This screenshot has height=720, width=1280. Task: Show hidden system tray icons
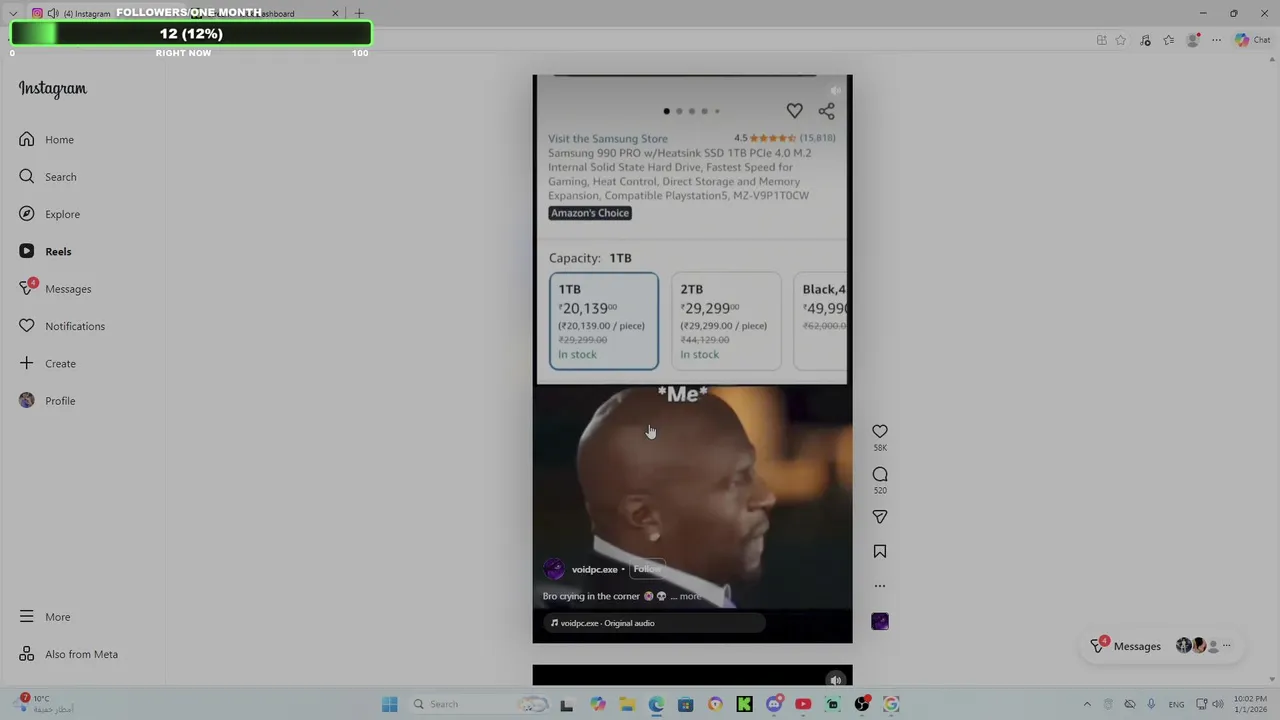click(1087, 704)
